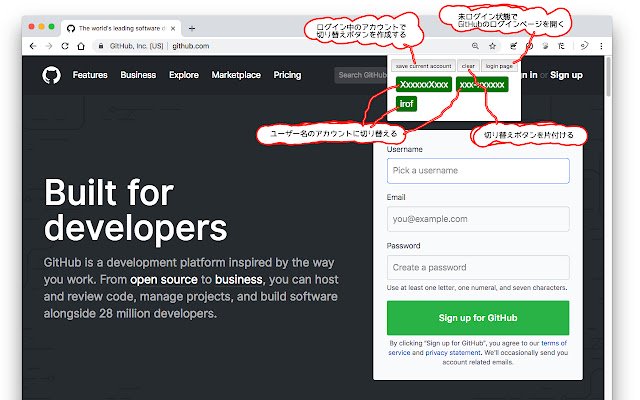Click the 'Use at least one letter' hint text
This screenshot has width=640, height=400.
pos(477,288)
